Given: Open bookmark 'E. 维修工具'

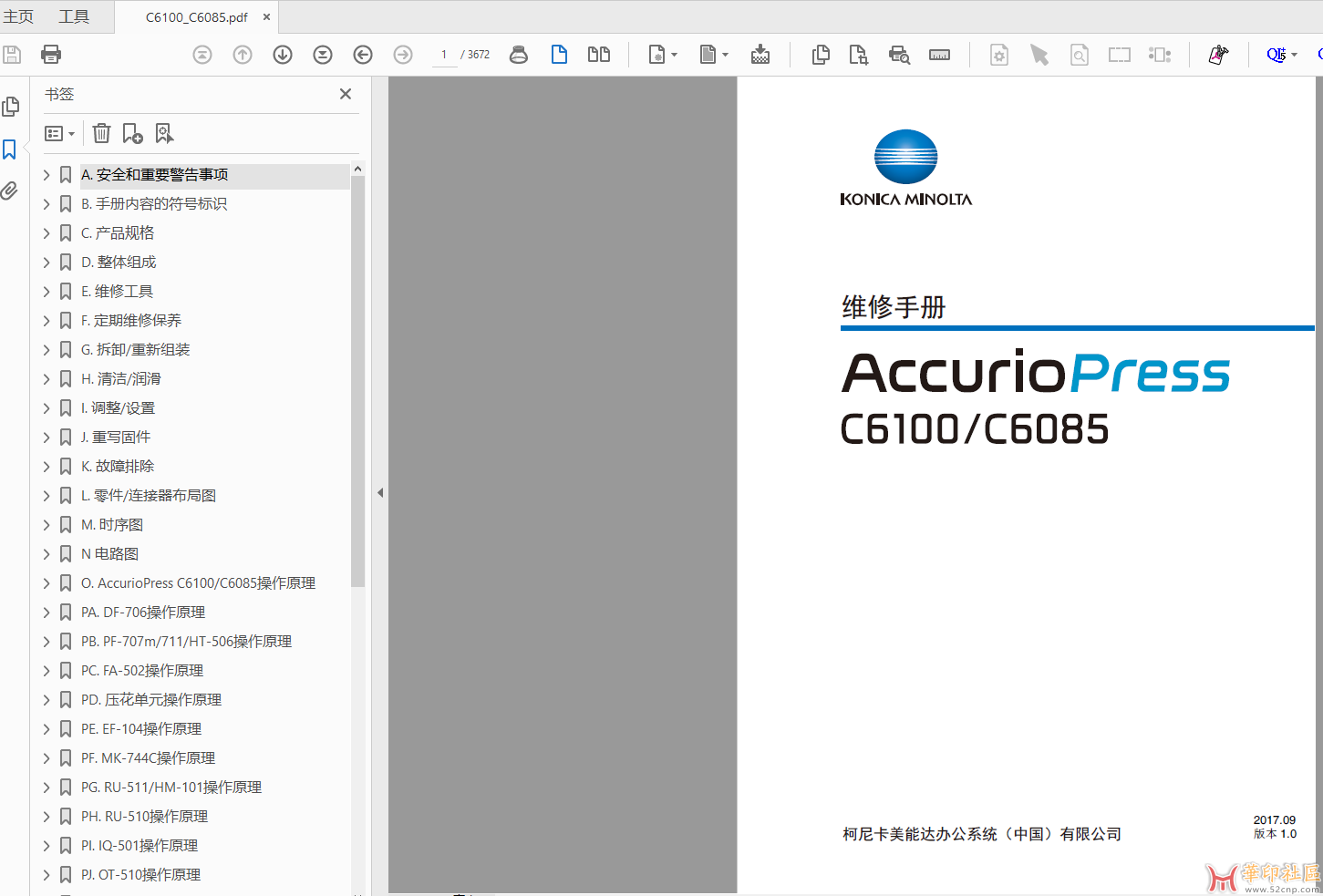Looking at the screenshot, I should tap(117, 292).
